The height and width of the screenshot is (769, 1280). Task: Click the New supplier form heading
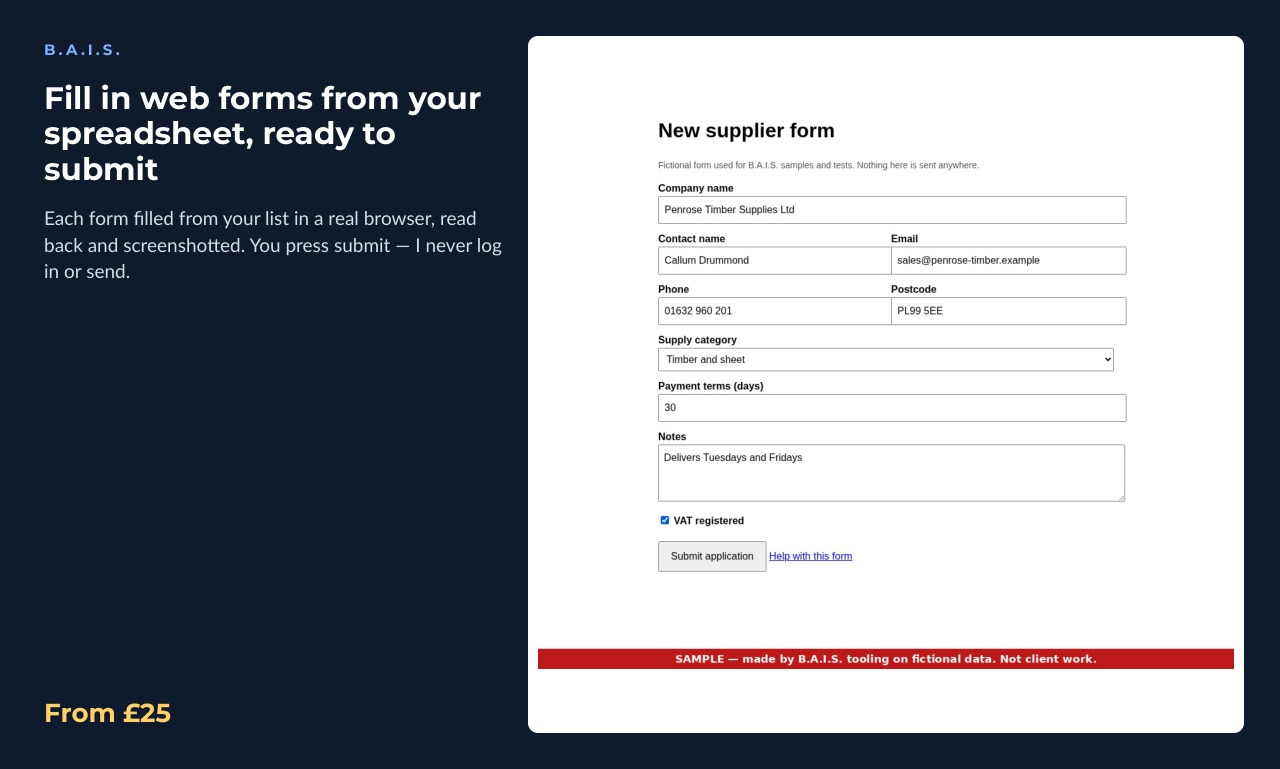[x=746, y=131]
